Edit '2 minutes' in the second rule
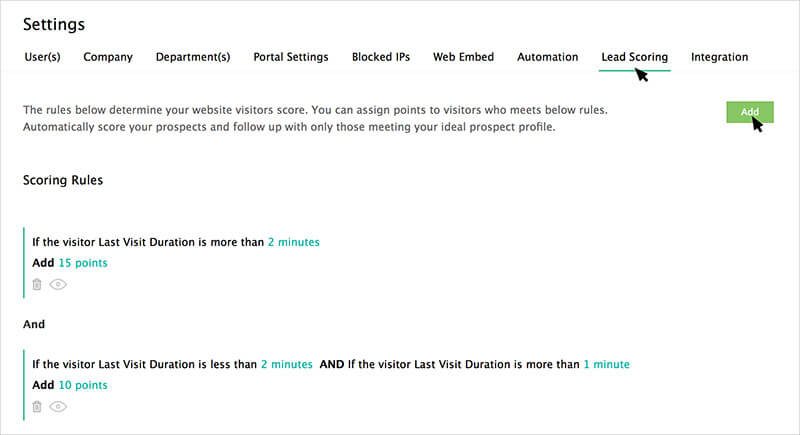Screen dimensions: 800x435 coord(286,364)
